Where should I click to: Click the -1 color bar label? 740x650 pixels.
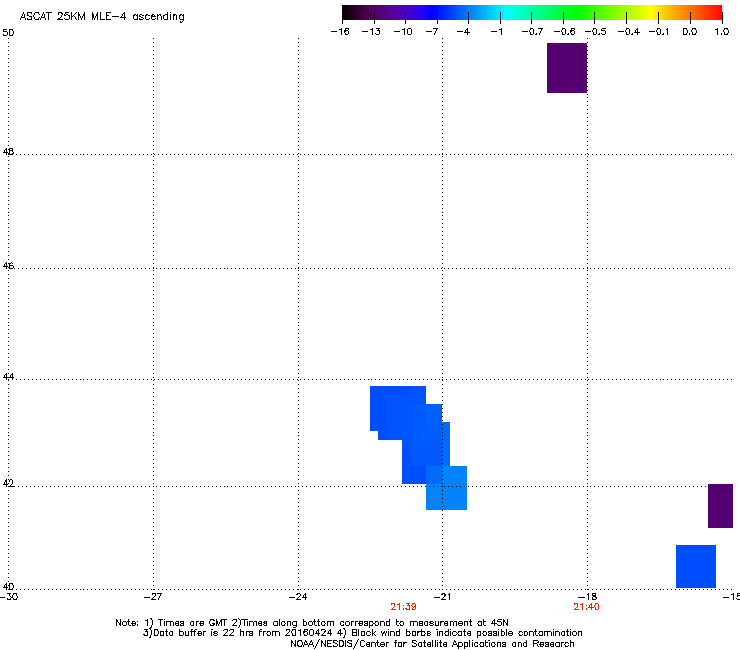(496, 32)
